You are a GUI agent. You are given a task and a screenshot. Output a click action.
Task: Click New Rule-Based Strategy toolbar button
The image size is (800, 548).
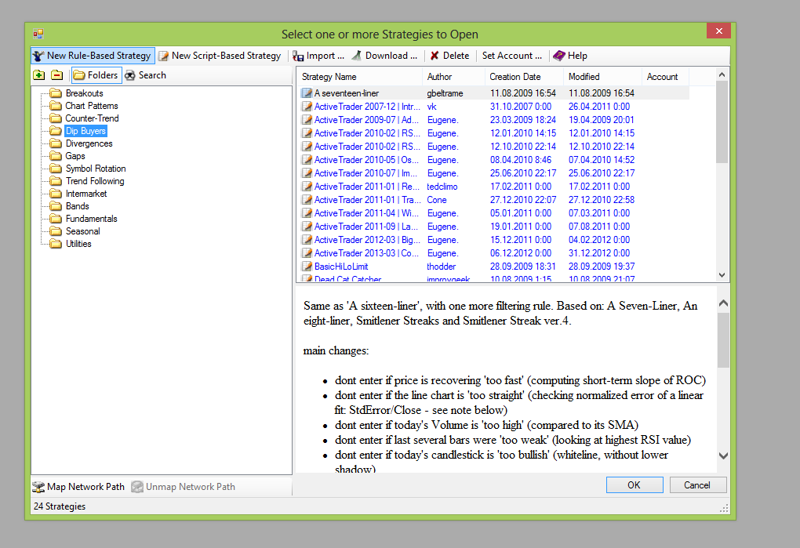tap(91, 56)
